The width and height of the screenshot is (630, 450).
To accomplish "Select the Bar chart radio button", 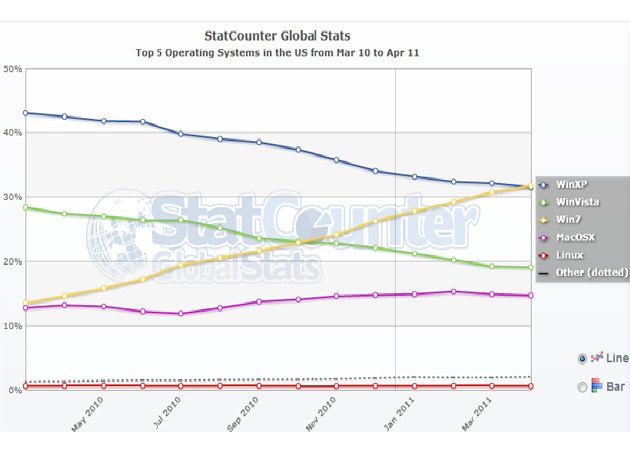I will 582,387.
